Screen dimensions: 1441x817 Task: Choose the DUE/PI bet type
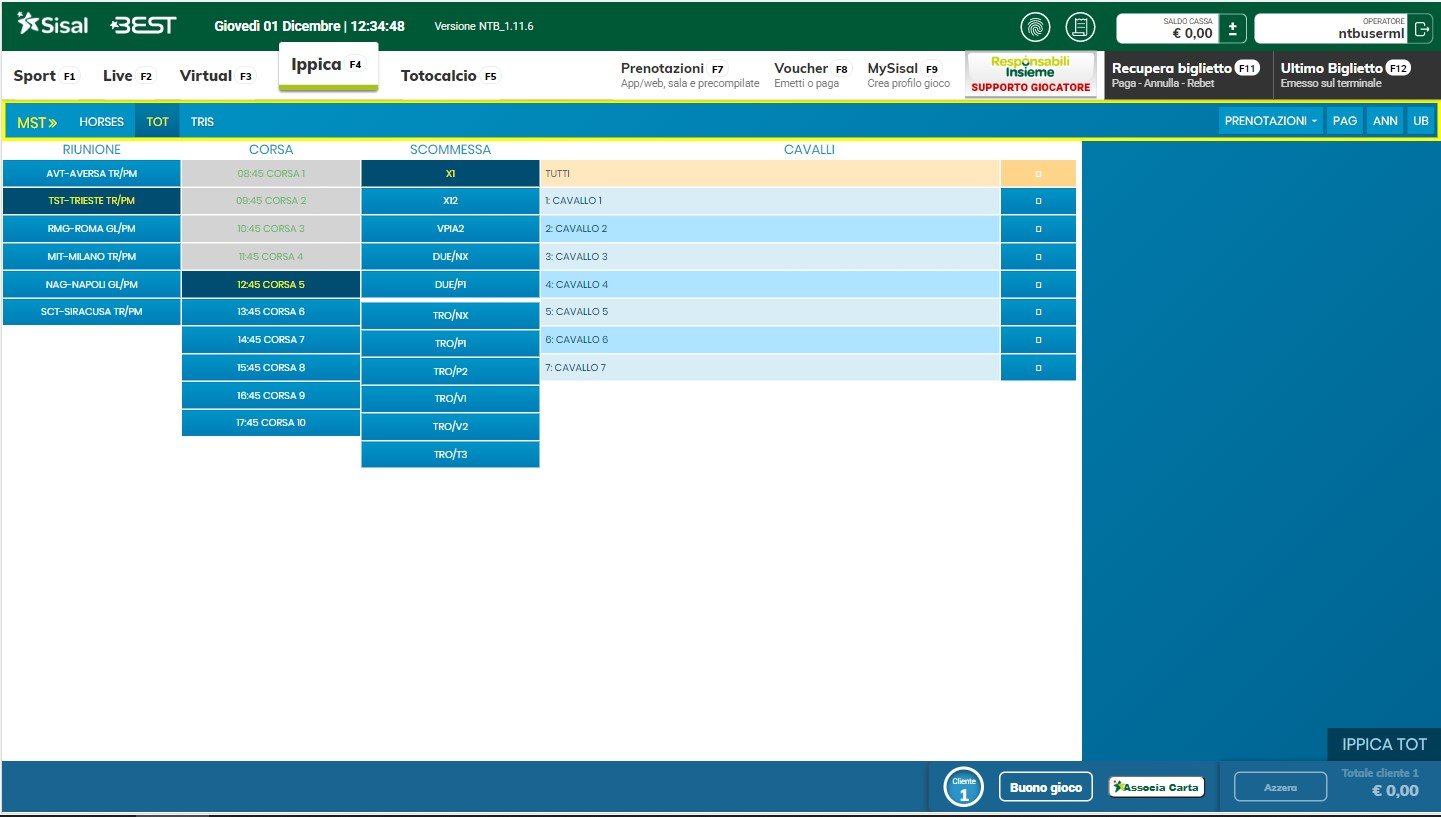click(x=450, y=284)
